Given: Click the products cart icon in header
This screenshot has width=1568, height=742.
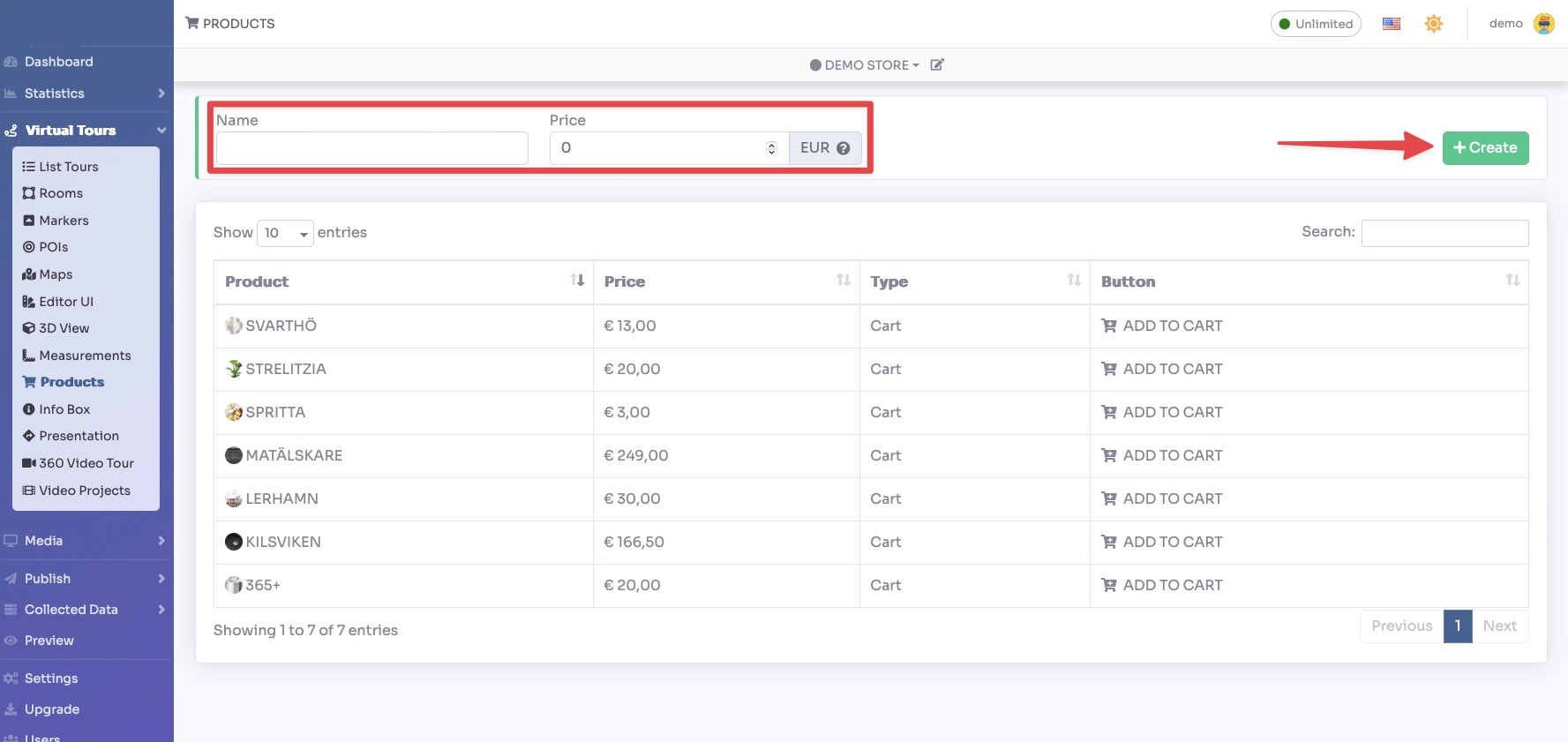Looking at the screenshot, I should (x=191, y=23).
